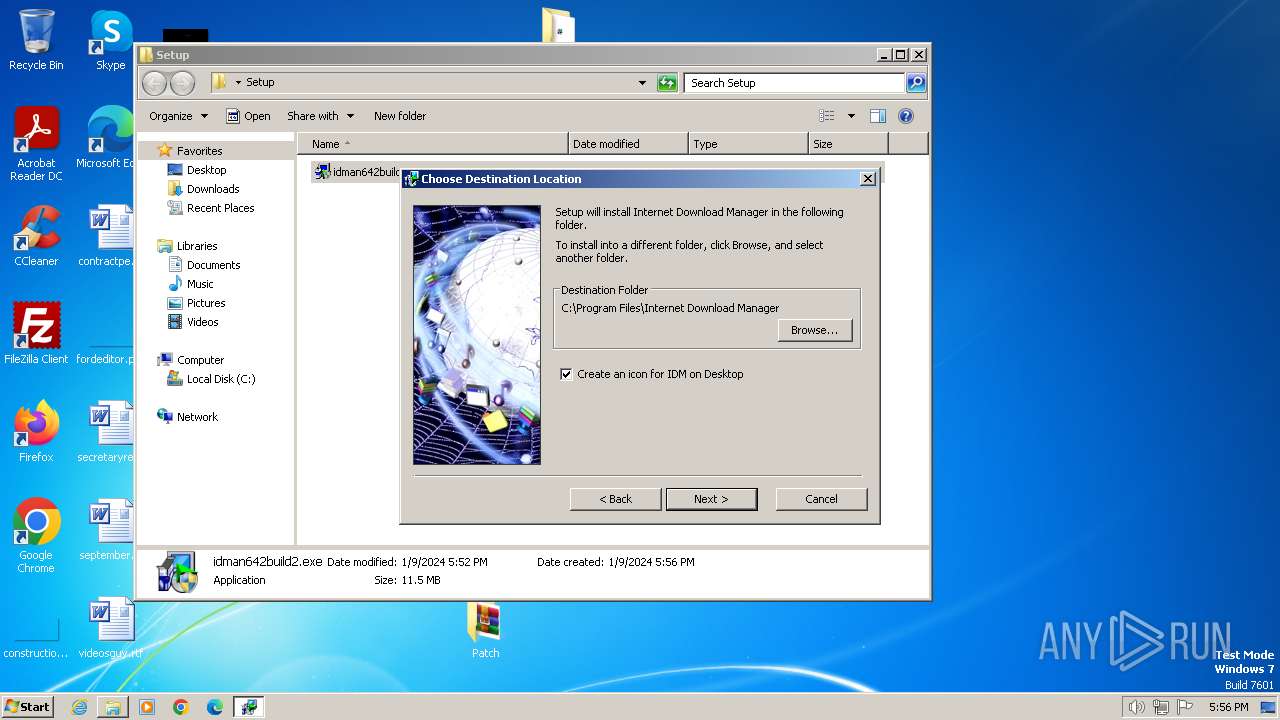This screenshot has width=1280, height=720.
Task: Open view options dropdown arrow
Action: tap(851, 116)
